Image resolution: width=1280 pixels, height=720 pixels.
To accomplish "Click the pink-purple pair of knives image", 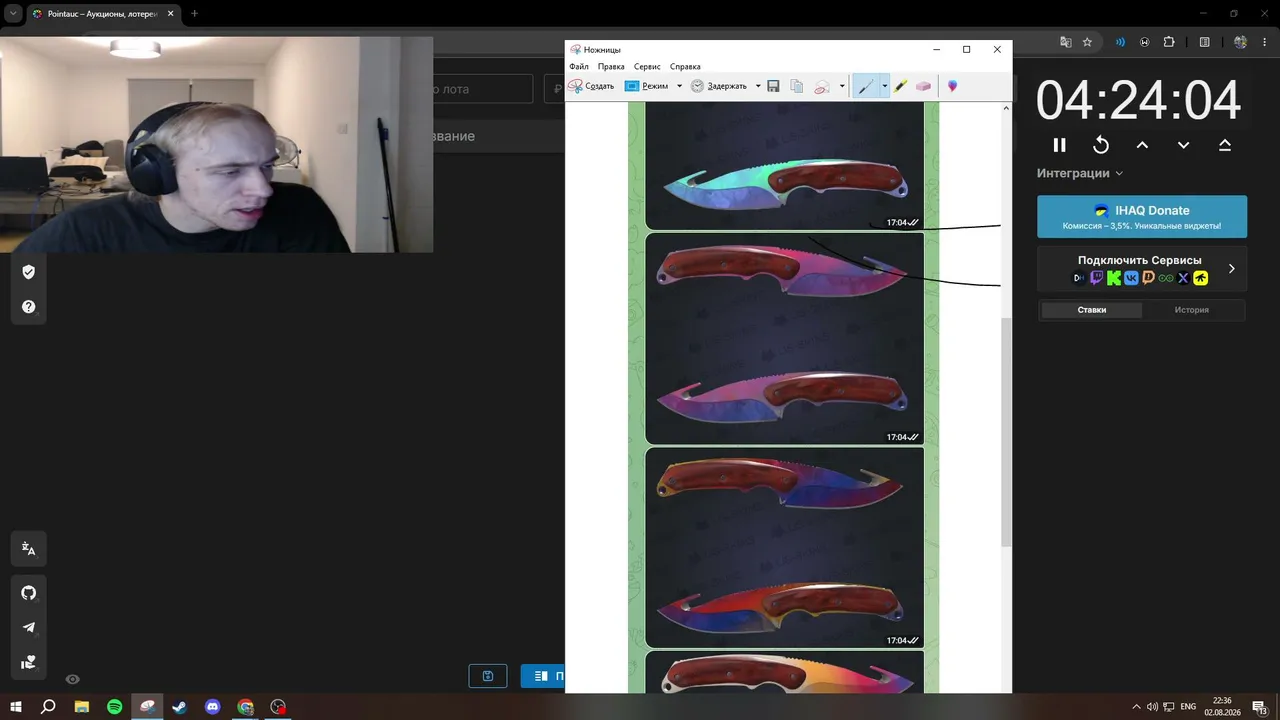I will [x=784, y=339].
